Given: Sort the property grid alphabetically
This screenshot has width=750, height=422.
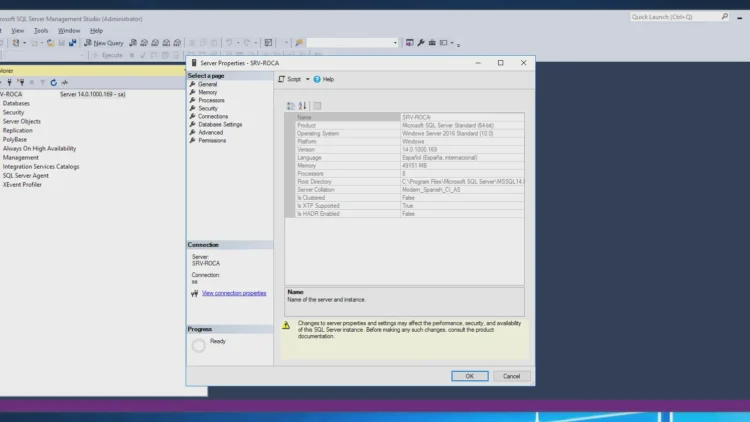Looking at the screenshot, I should [x=303, y=105].
